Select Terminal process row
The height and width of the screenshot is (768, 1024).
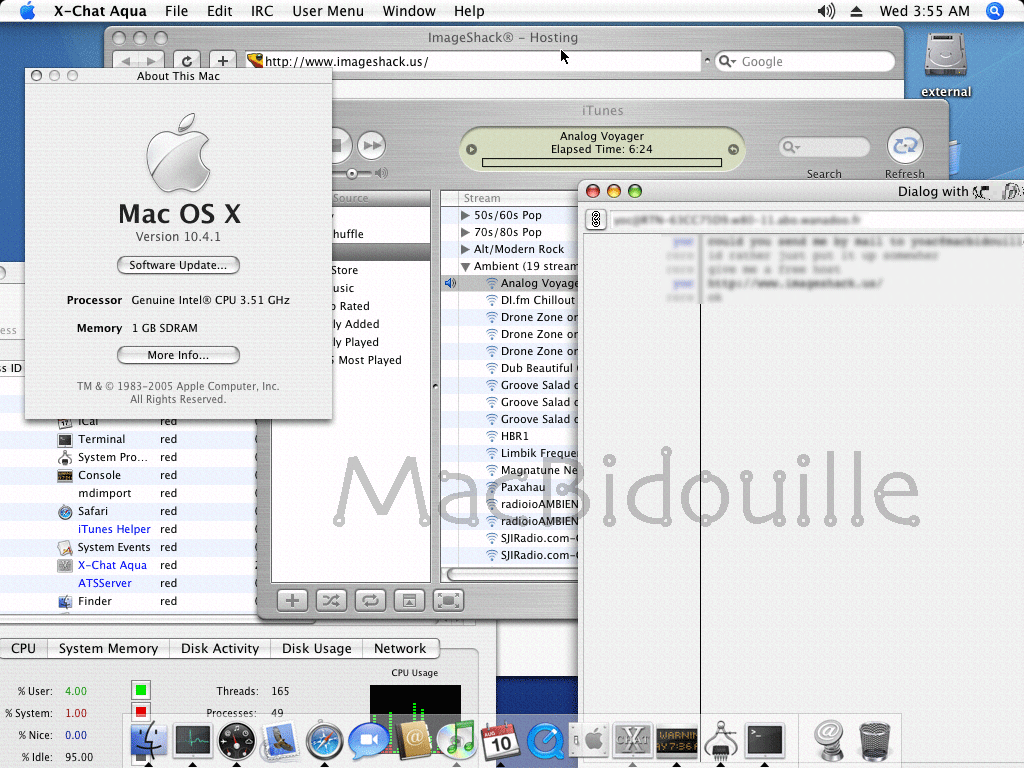point(128,439)
